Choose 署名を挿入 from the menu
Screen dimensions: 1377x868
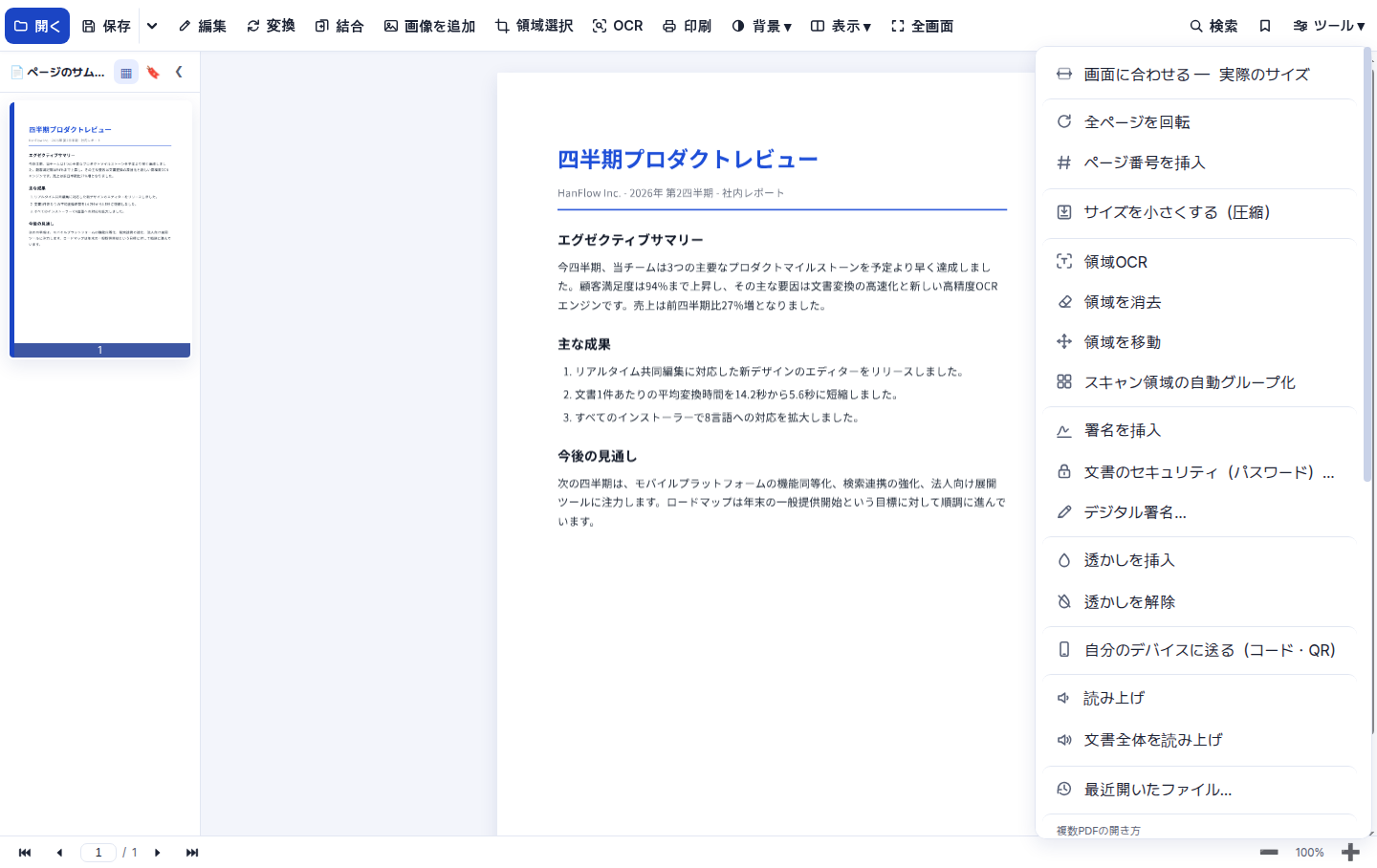(x=1199, y=430)
